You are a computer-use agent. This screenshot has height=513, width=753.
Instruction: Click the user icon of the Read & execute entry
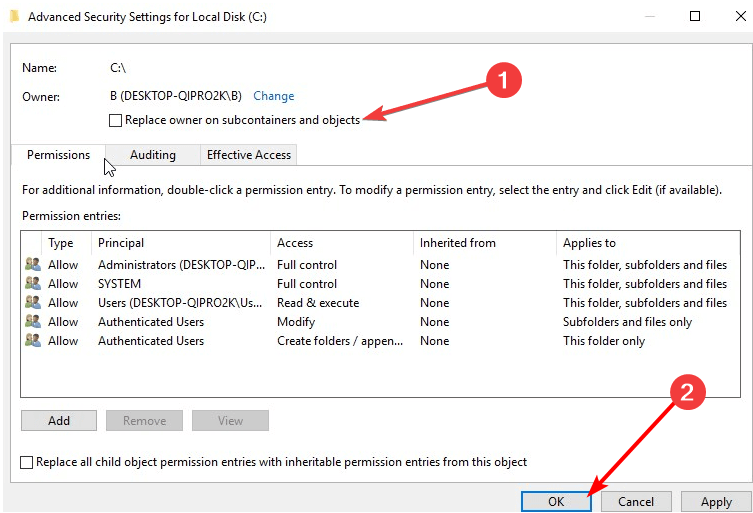(33, 302)
